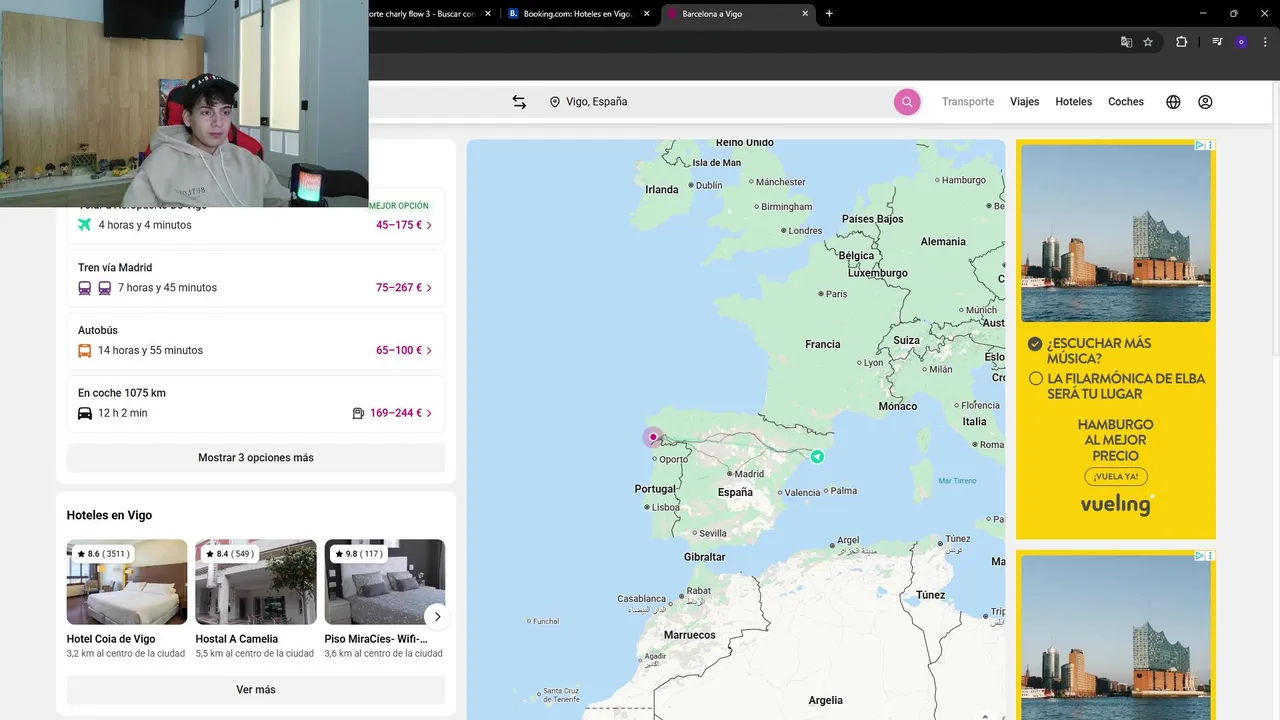
Task: Click the swap origin and destination arrows icon
Action: pos(519,102)
